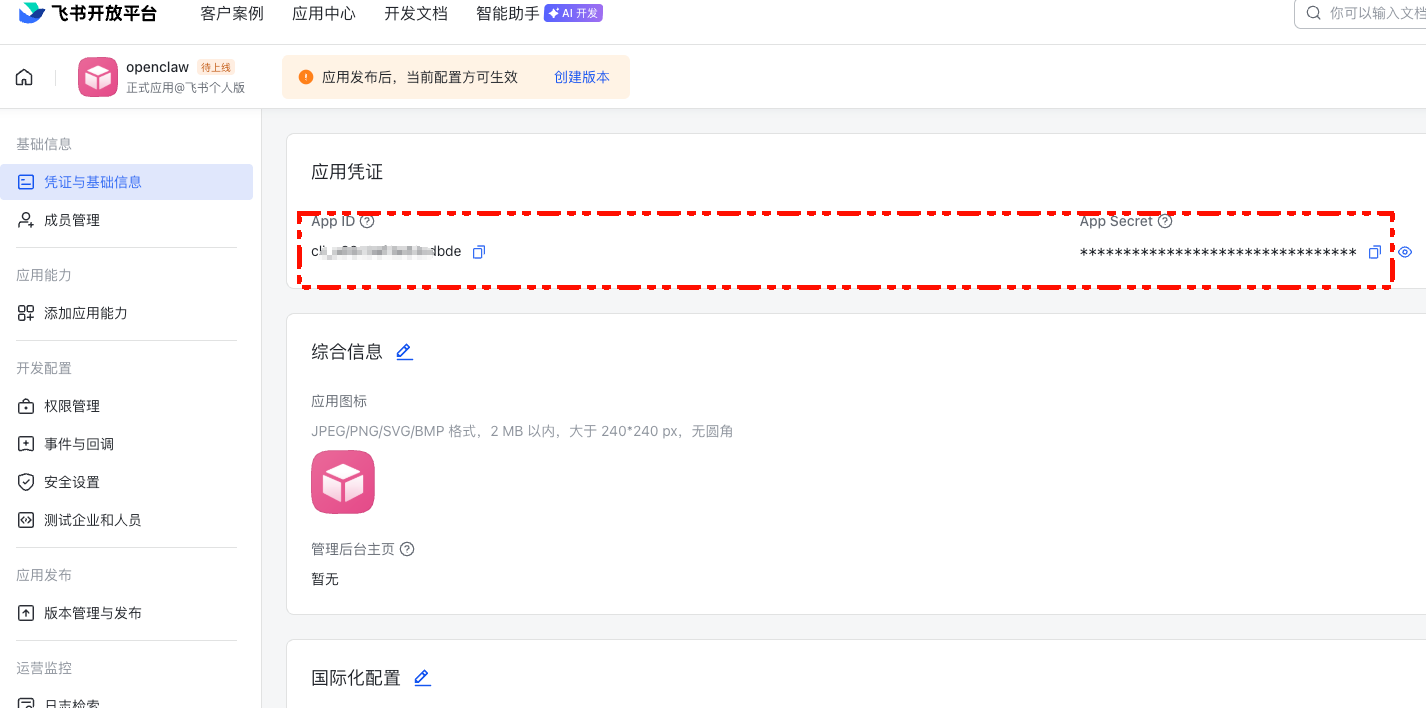Open the App ID help question mark
Screen dimensions: 1426x708
pos(366,221)
